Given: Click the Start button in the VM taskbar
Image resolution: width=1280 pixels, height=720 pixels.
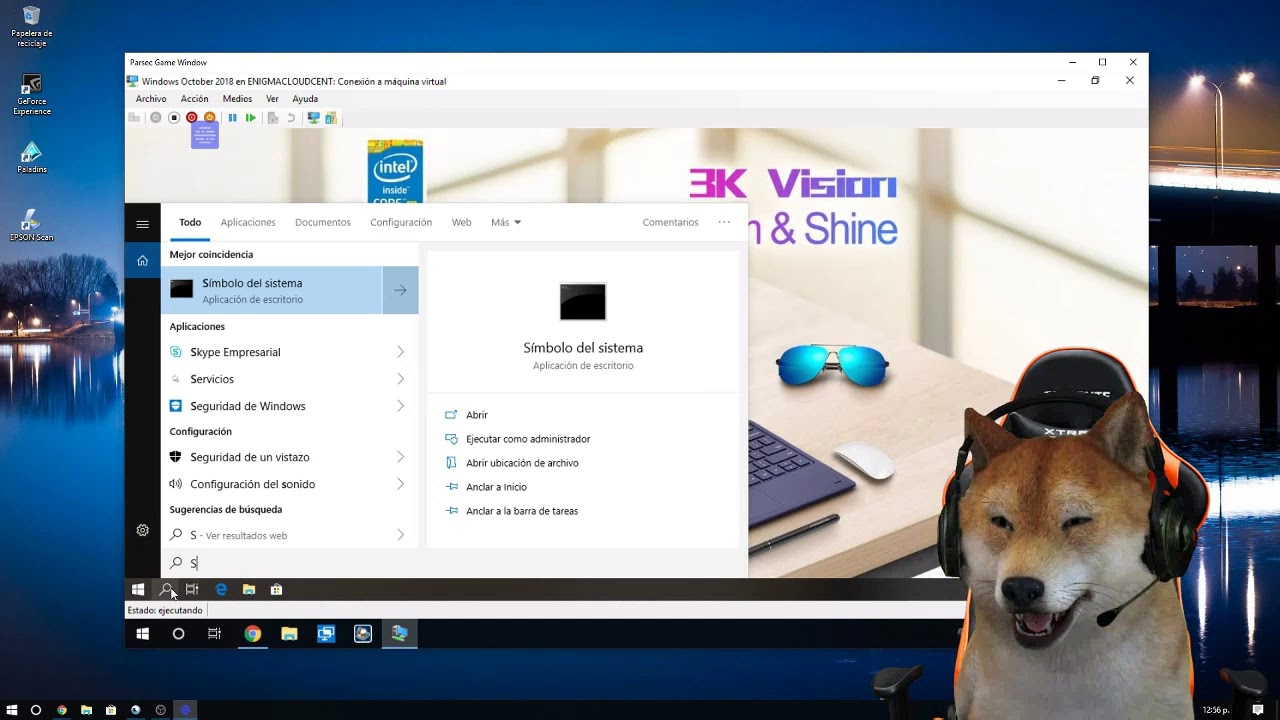Looking at the screenshot, I should coord(138,590).
